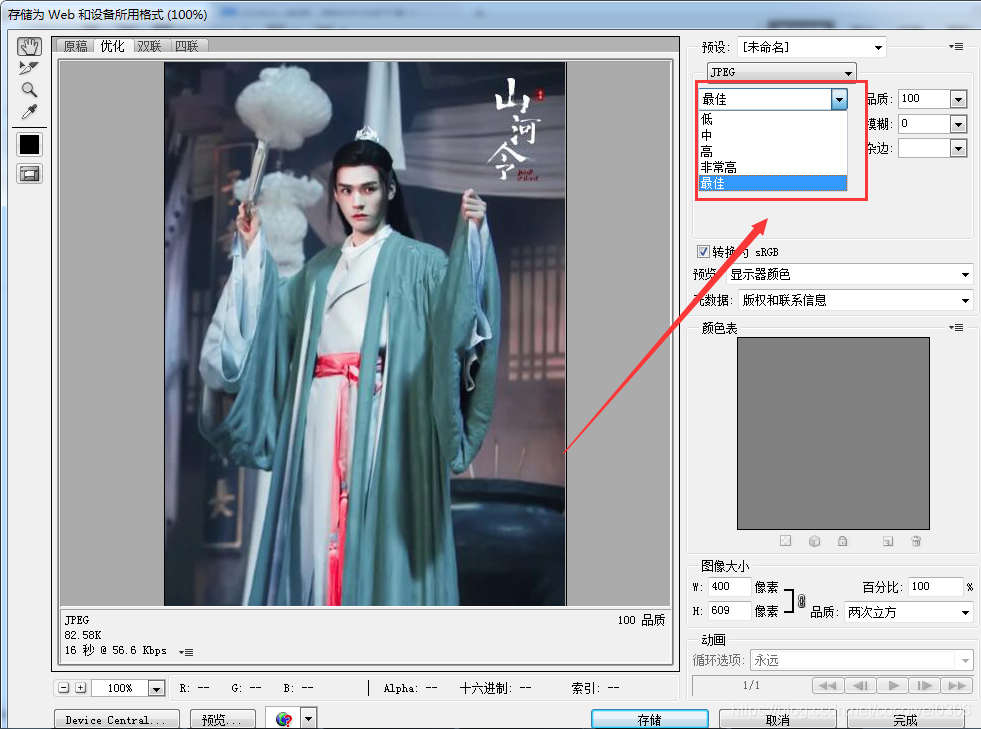Screen dimensions: 981x729
Task: Click the 存储 save button
Action: pos(649,720)
